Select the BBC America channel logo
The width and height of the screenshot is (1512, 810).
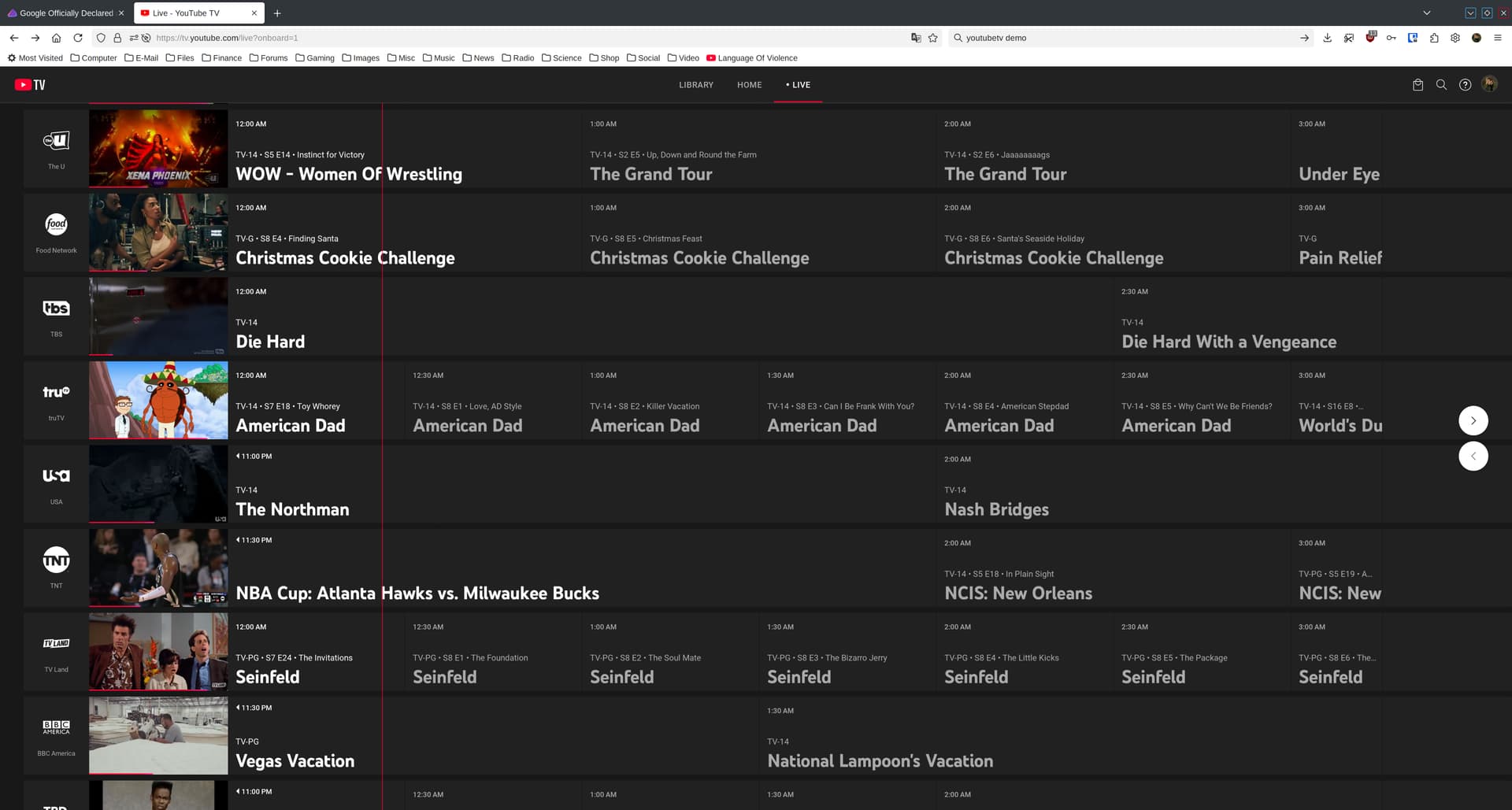click(x=56, y=727)
